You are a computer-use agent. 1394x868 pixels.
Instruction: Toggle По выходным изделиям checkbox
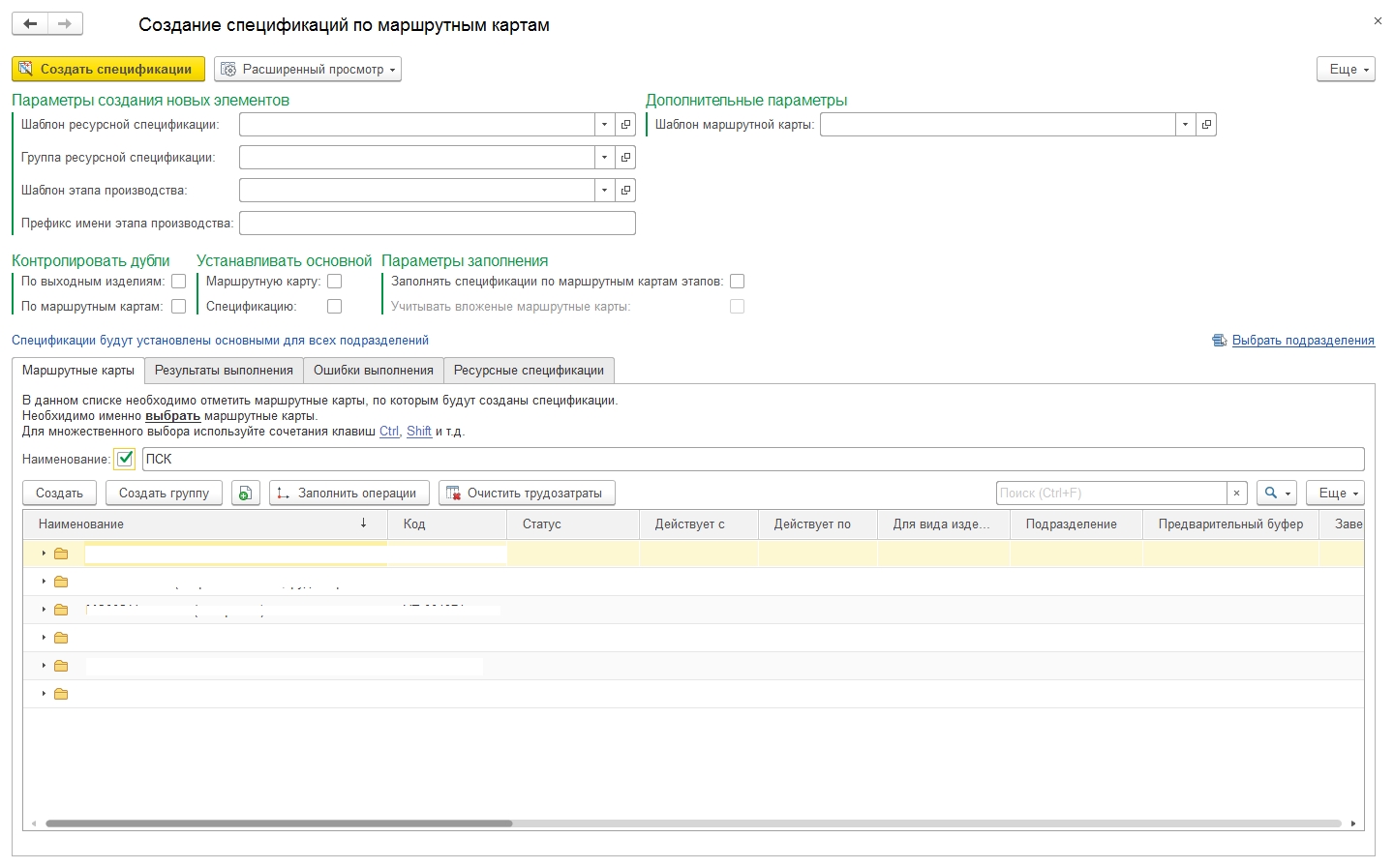[178, 282]
